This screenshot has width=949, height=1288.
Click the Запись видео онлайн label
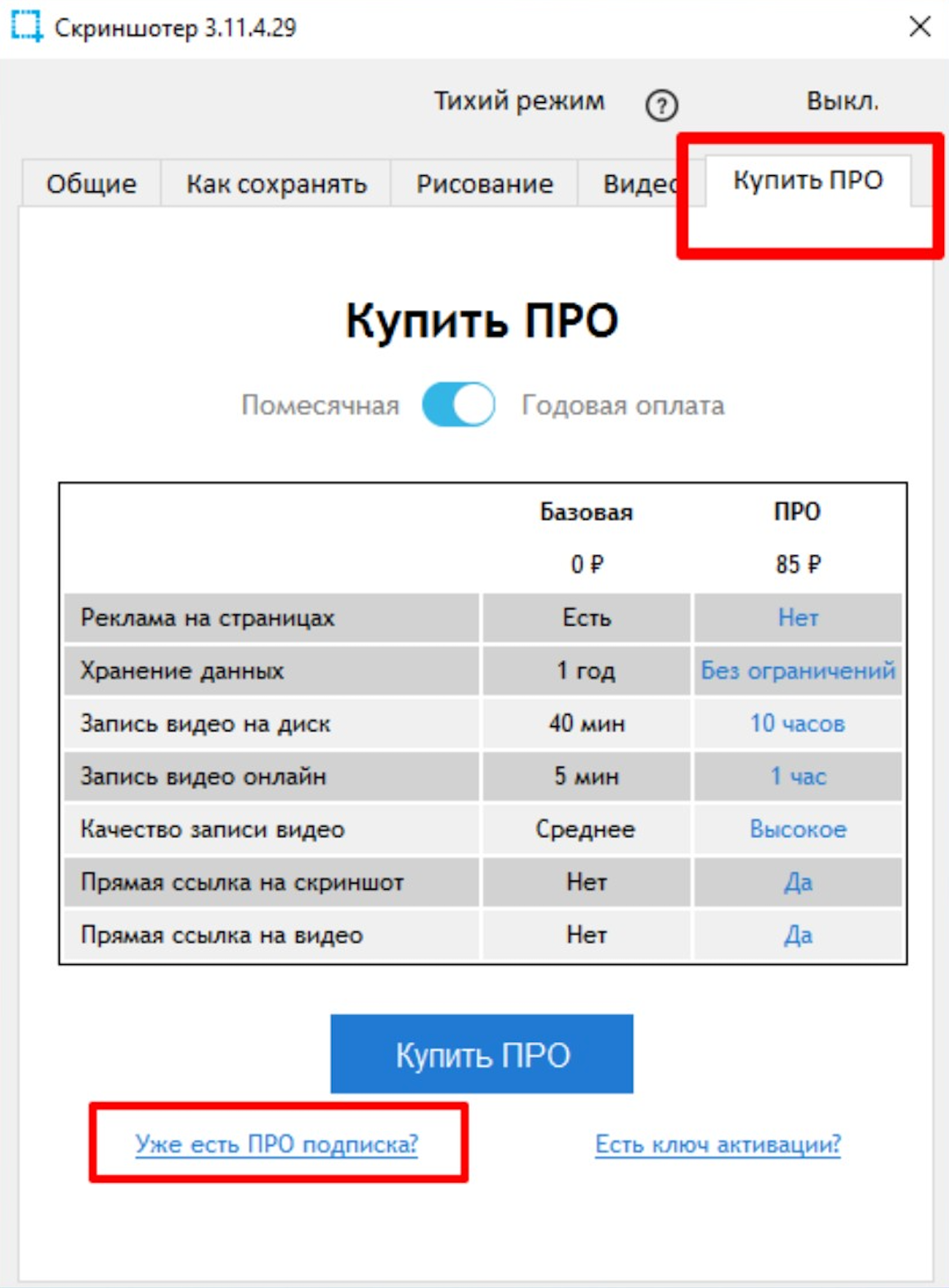(x=203, y=776)
